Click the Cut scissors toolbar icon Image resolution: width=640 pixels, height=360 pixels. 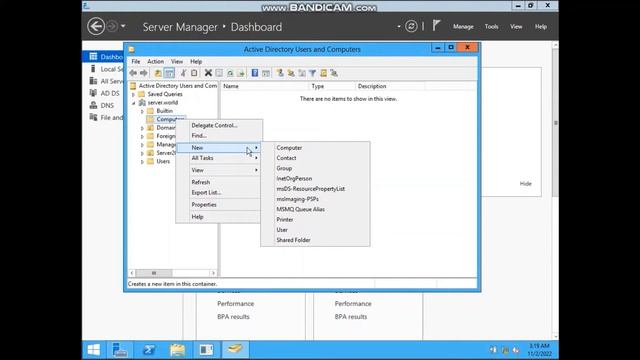183,73
